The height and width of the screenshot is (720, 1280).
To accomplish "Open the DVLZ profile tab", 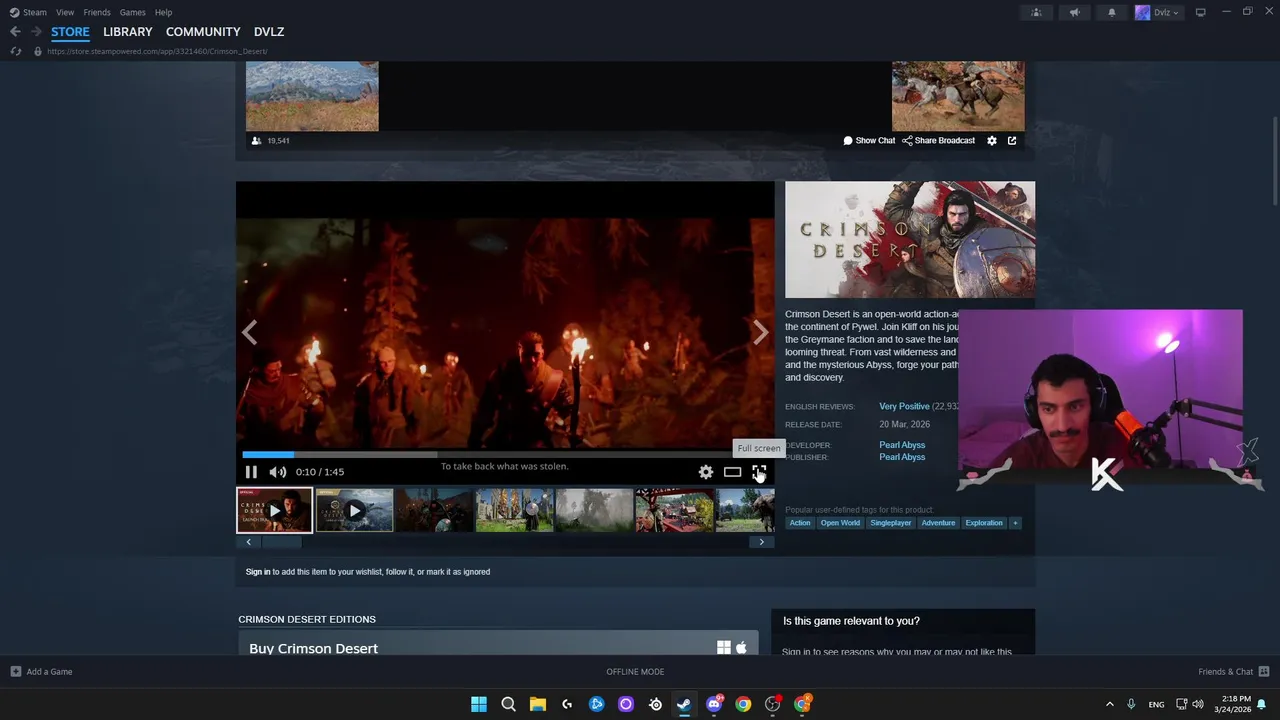I will coord(269,32).
